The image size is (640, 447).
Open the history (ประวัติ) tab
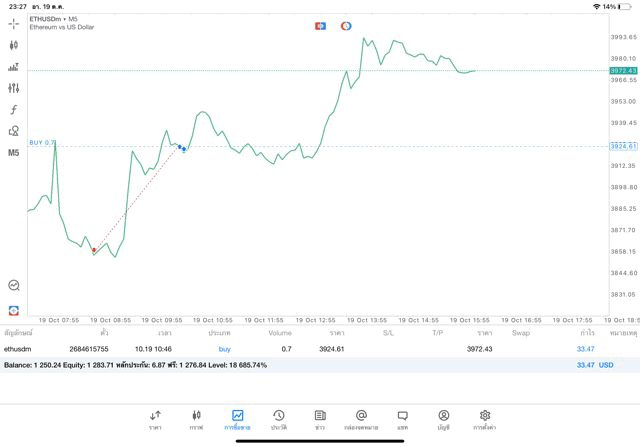[x=278, y=419]
